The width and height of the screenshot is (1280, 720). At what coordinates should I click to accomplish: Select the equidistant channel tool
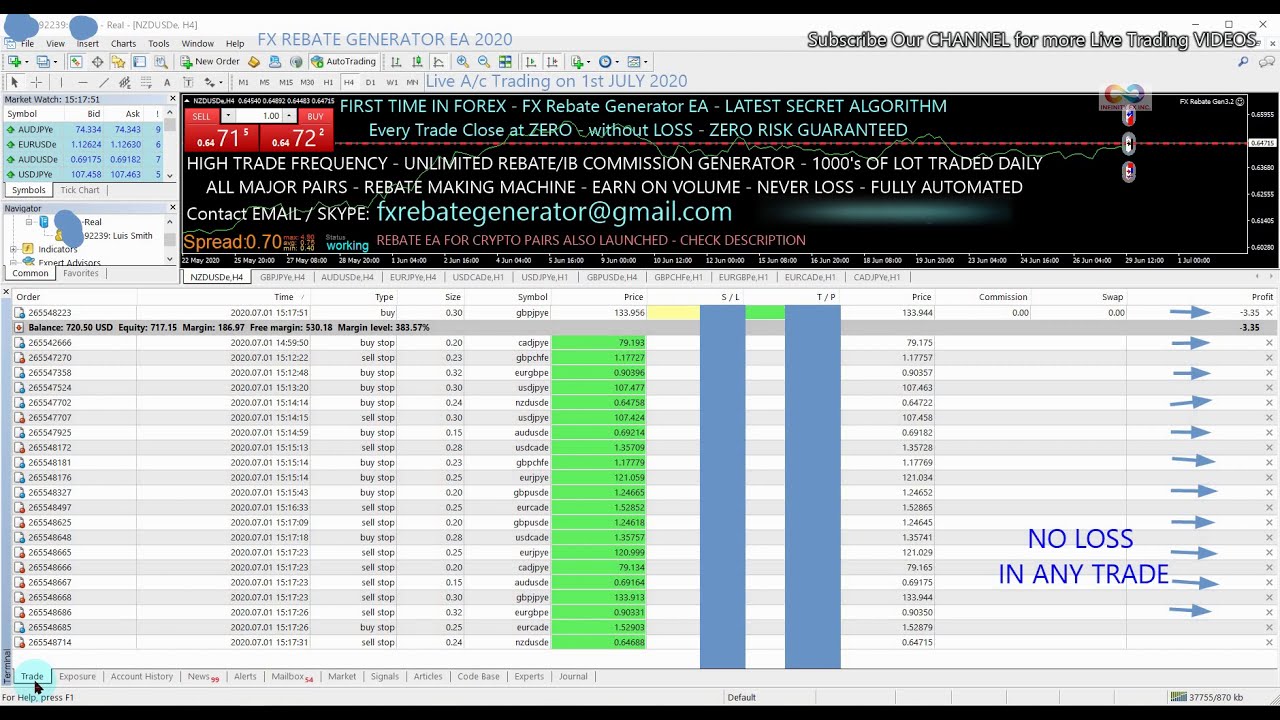pyautogui.click(x=124, y=82)
